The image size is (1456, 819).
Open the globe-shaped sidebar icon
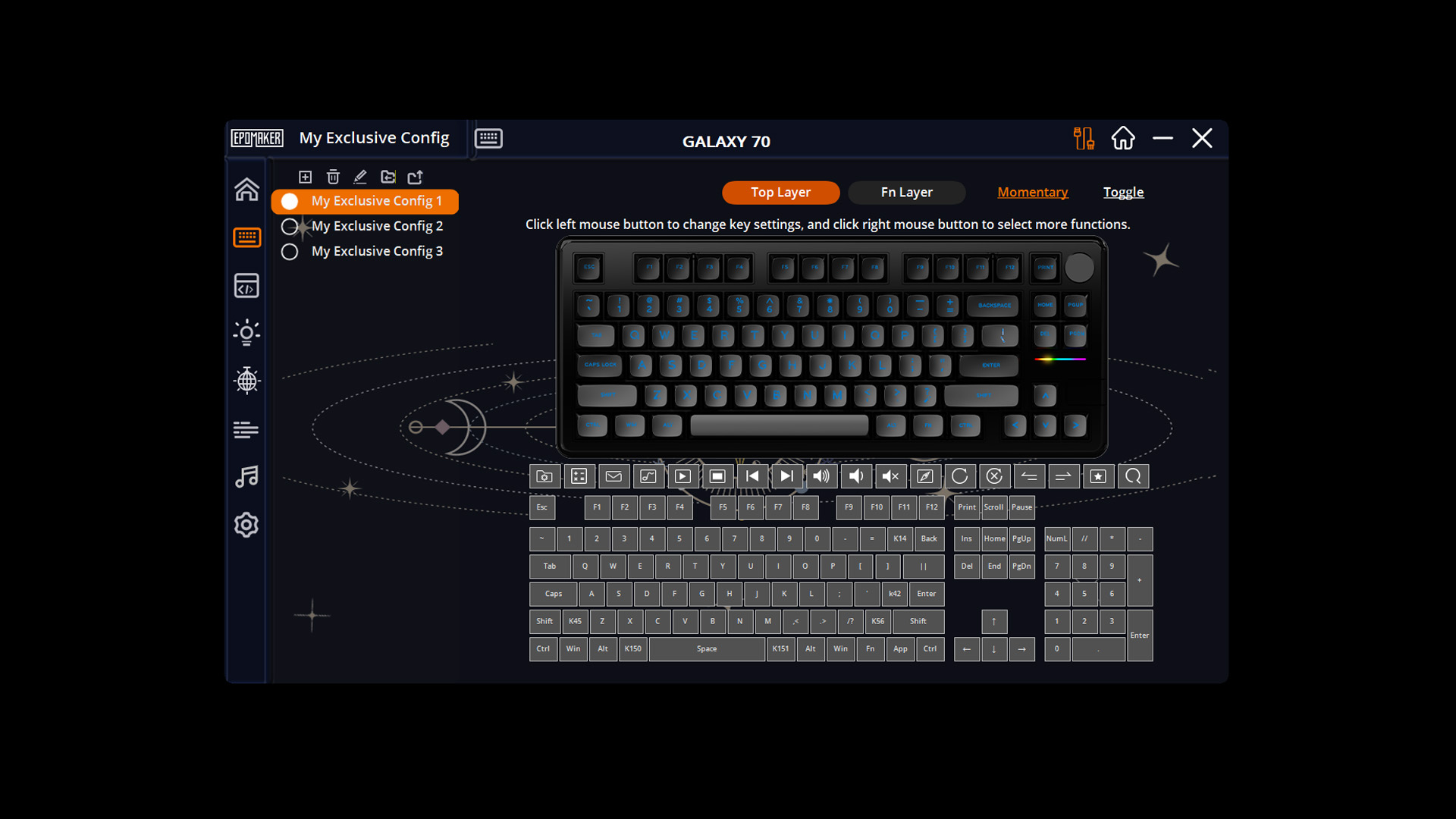246,381
